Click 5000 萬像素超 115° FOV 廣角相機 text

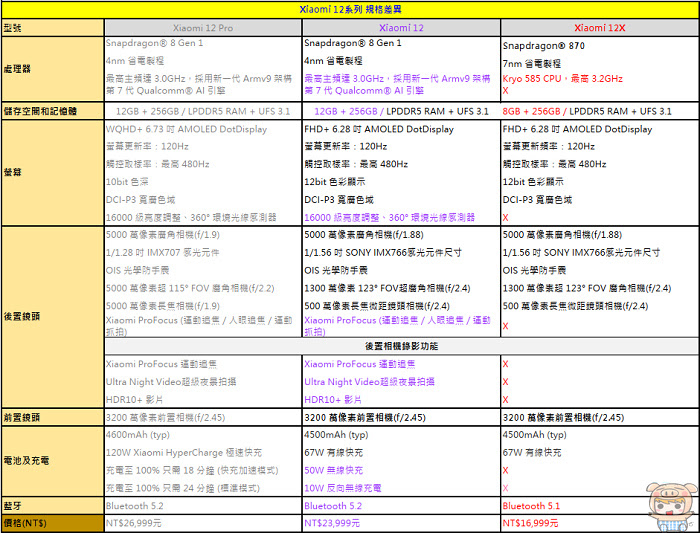(x=190, y=288)
